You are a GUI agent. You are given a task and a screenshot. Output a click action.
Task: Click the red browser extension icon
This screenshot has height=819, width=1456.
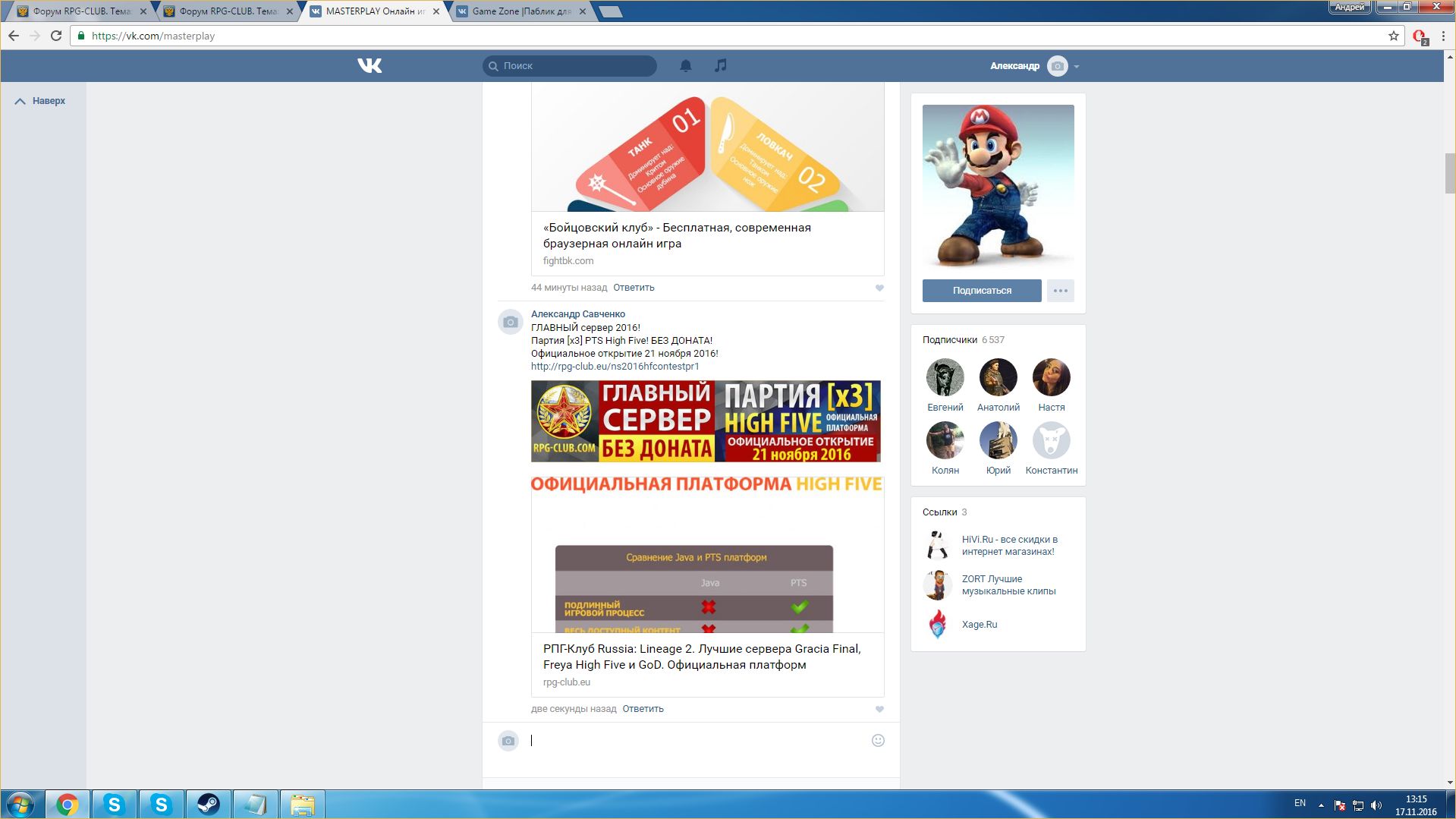point(1420,36)
